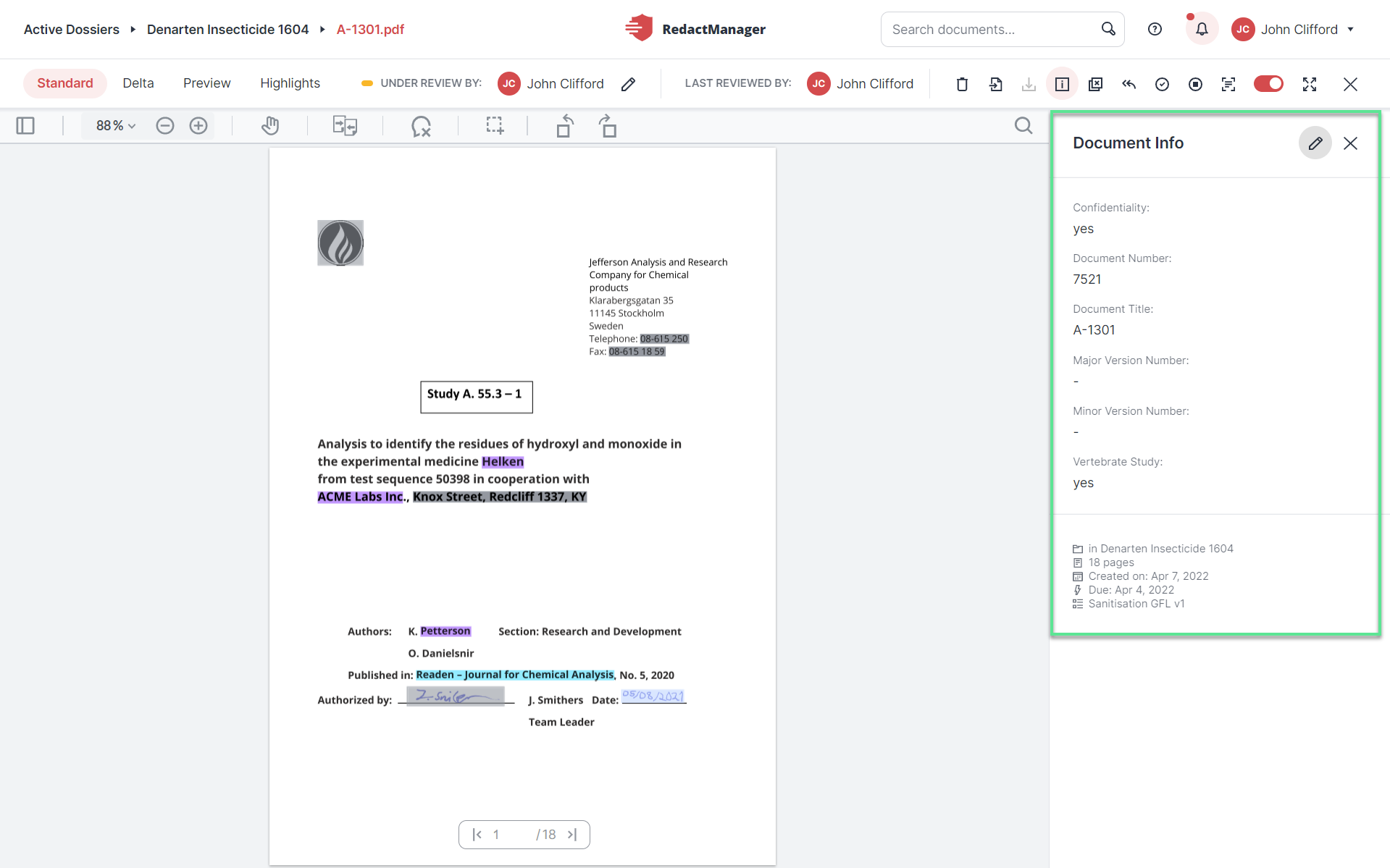The width and height of the screenshot is (1390, 868).
Task: Click the A-1301.pdf breadcrumb
Action: point(371,30)
